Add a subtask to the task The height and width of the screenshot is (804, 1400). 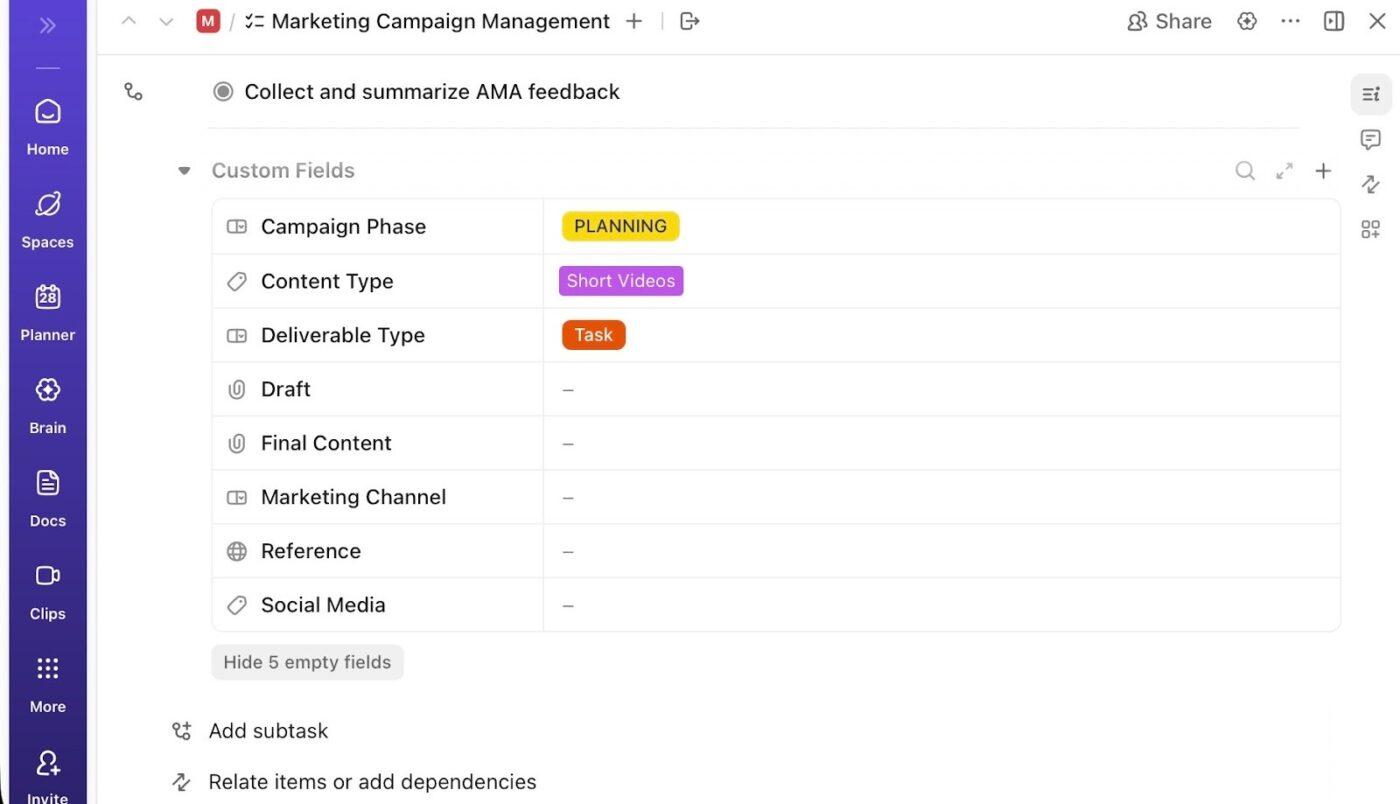268,731
